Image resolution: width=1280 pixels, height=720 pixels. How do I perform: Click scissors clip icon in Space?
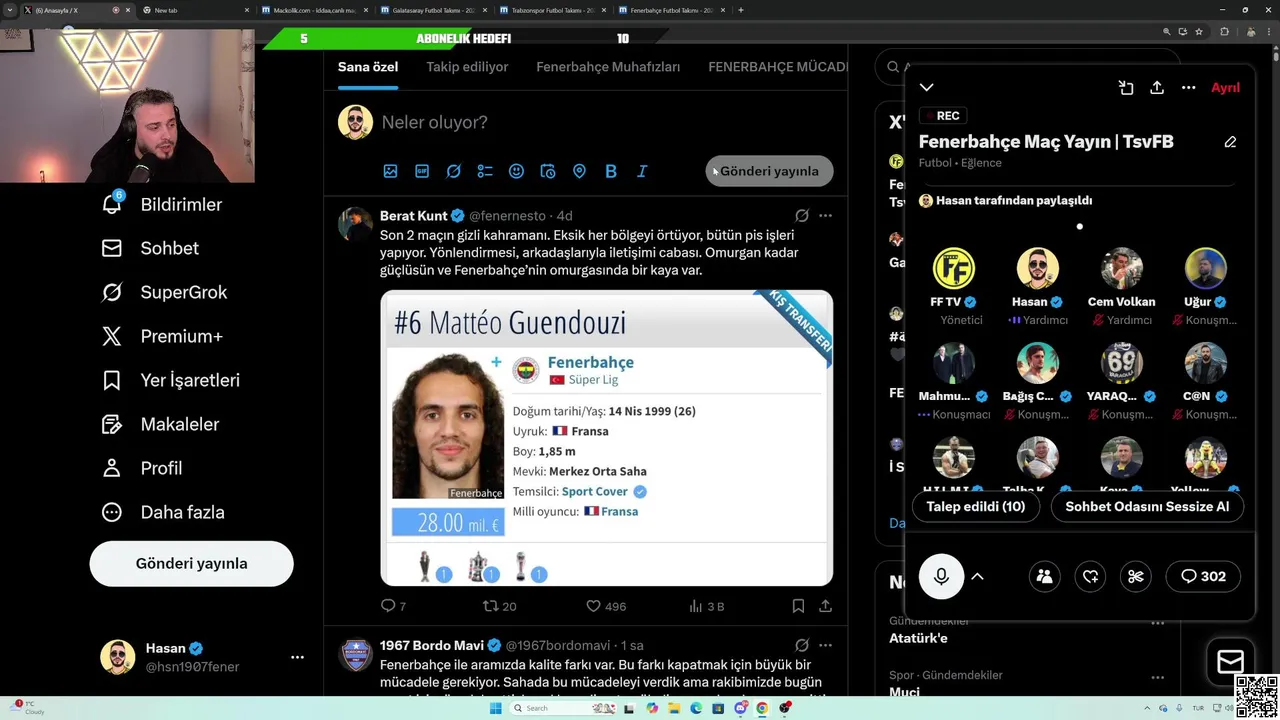pyautogui.click(x=1136, y=576)
